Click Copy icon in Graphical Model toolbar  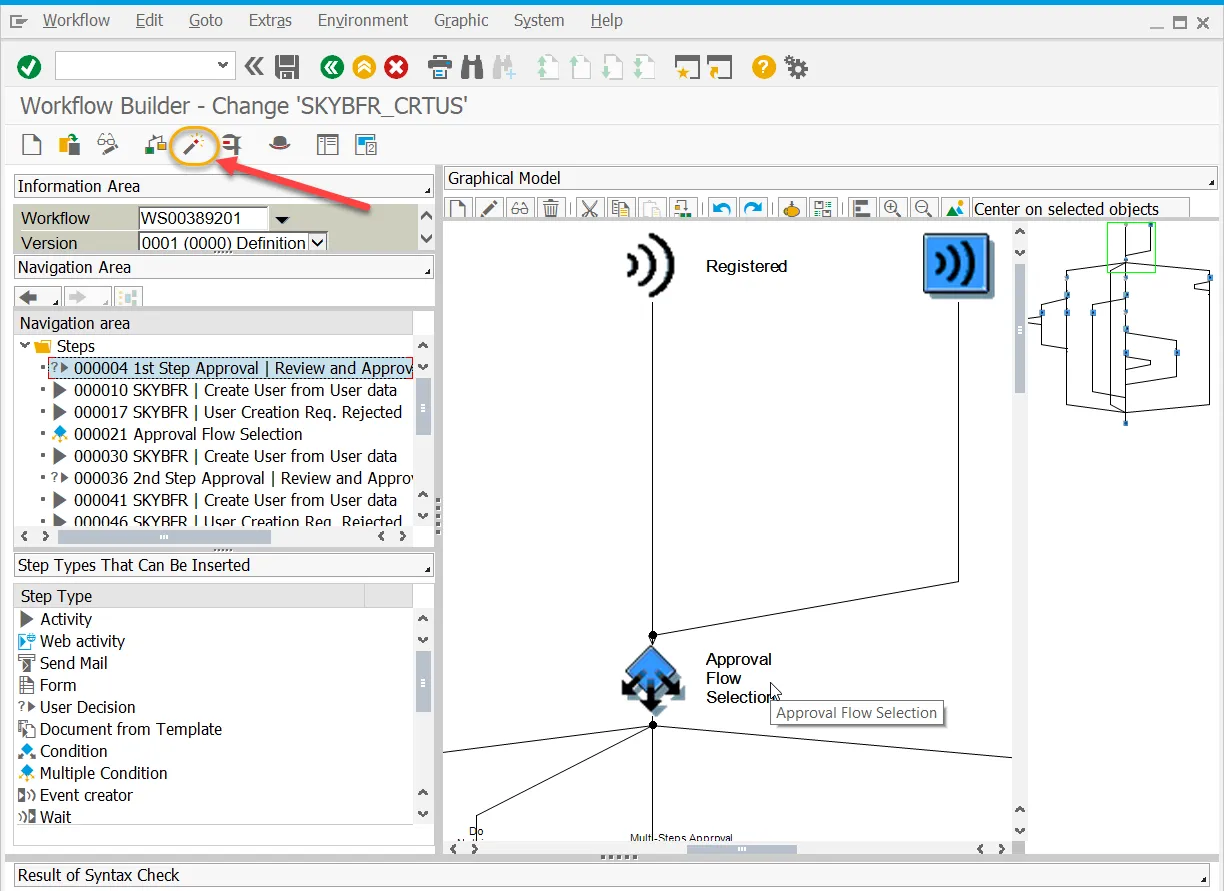pyautogui.click(x=620, y=208)
